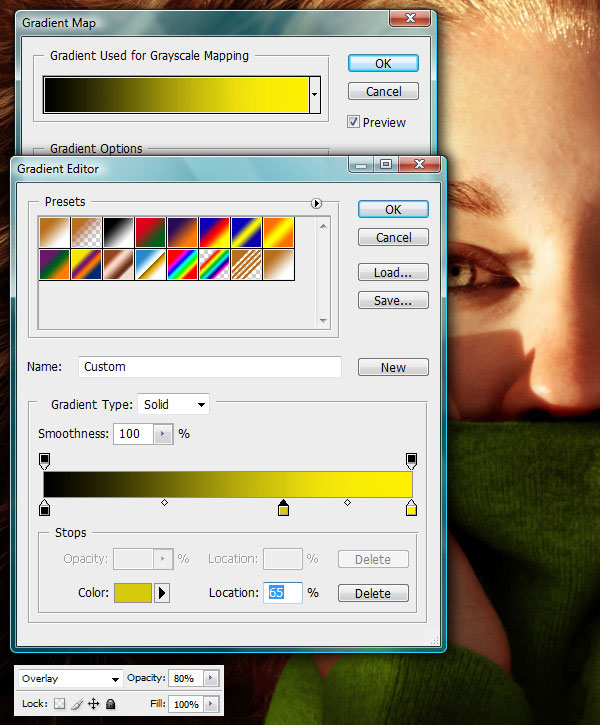Open the layer Opacity slider arrow
600x725 pixels.
[211, 678]
